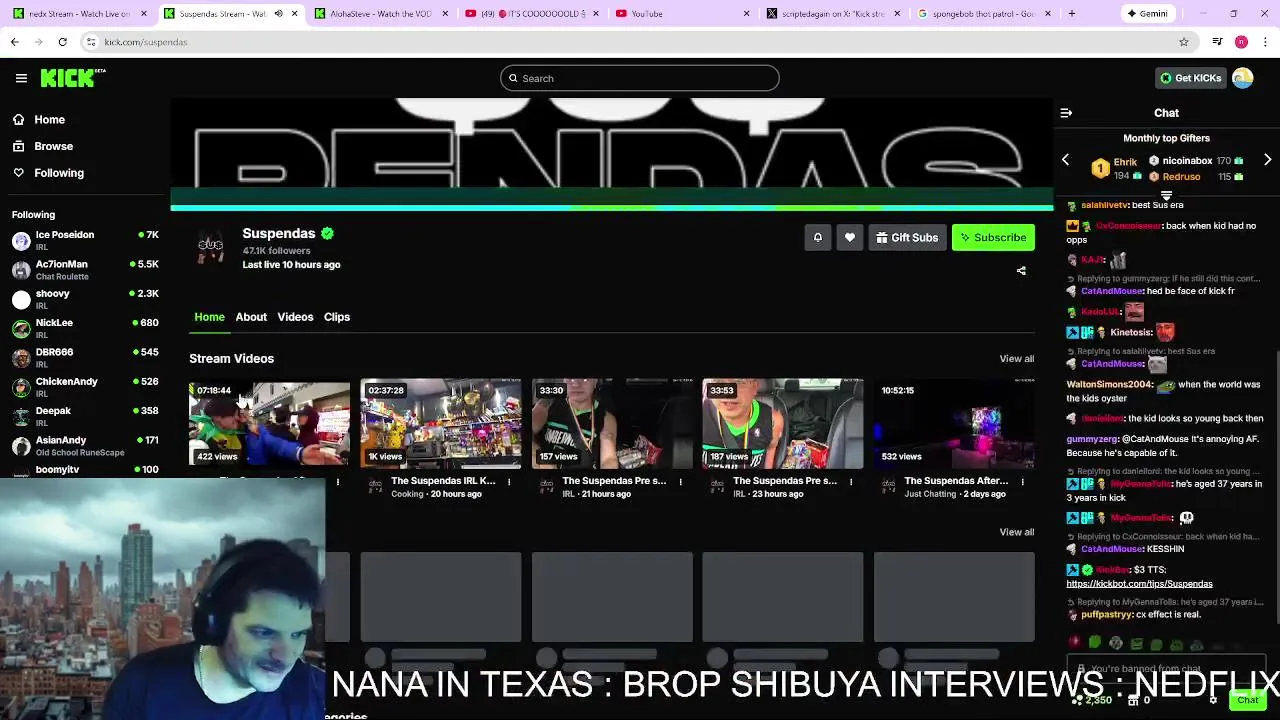Click the Get KICKs button
Image resolution: width=1280 pixels, height=720 pixels.
(x=1190, y=78)
